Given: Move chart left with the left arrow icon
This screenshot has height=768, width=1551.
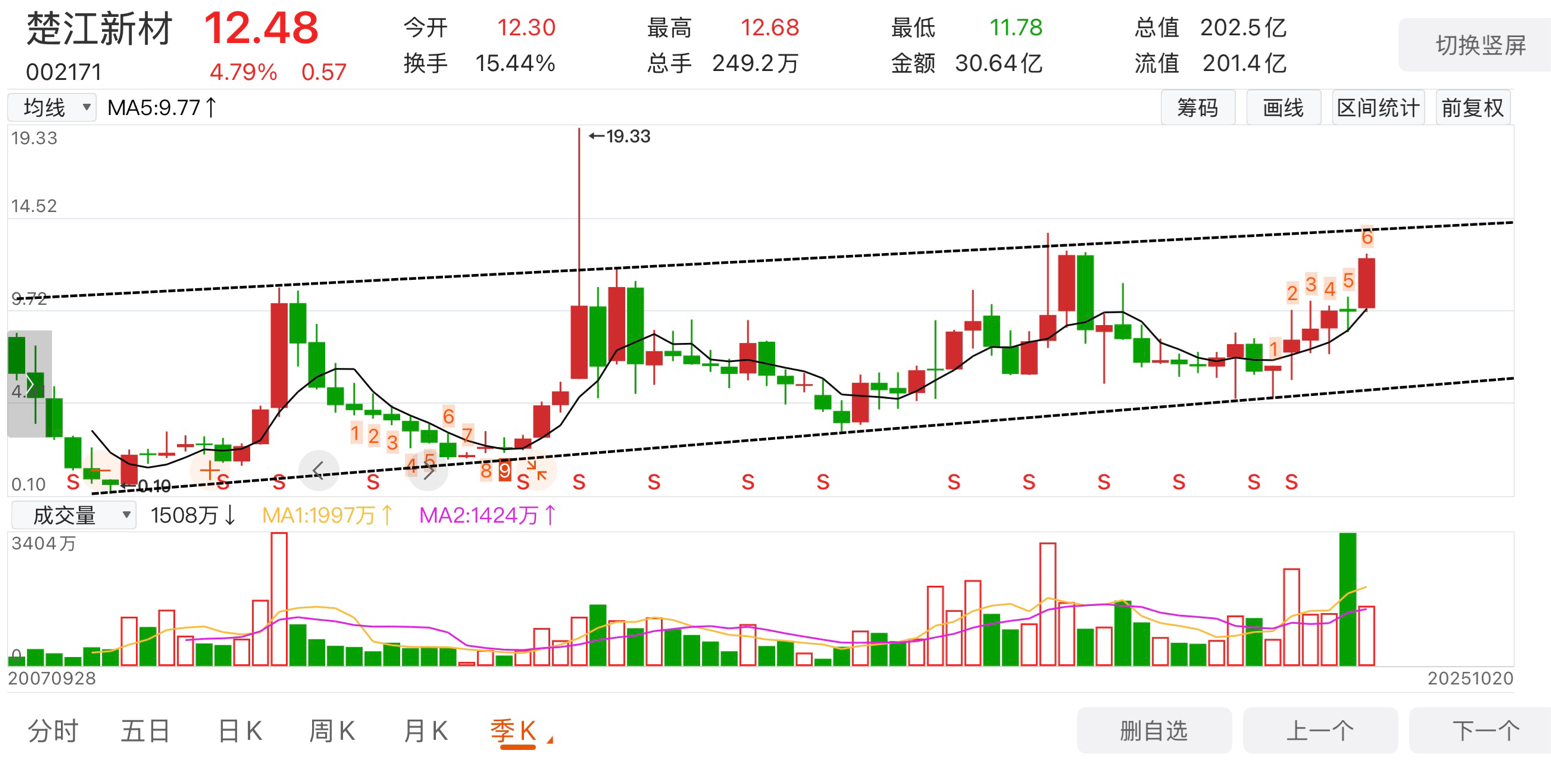Looking at the screenshot, I should (x=319, y=469).
